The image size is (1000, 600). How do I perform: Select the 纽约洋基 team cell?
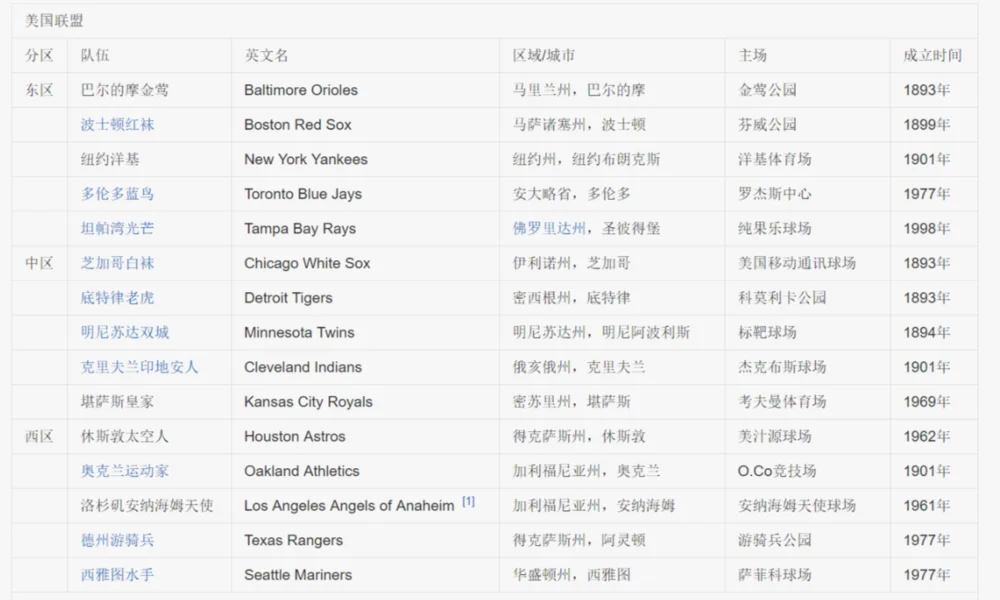coord(110,159)
